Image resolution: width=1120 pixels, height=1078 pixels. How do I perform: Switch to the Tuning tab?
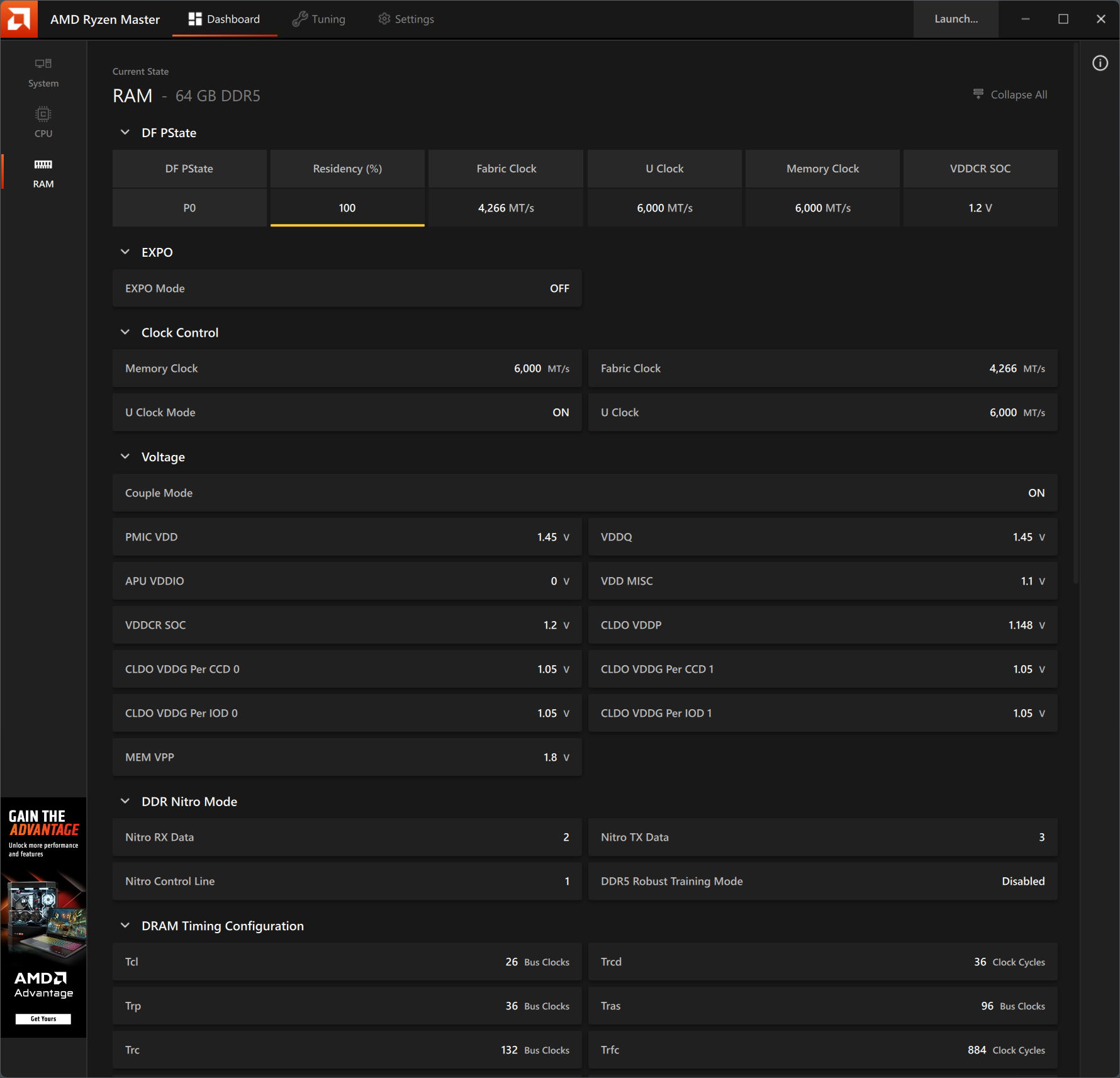tap(319, 19)
